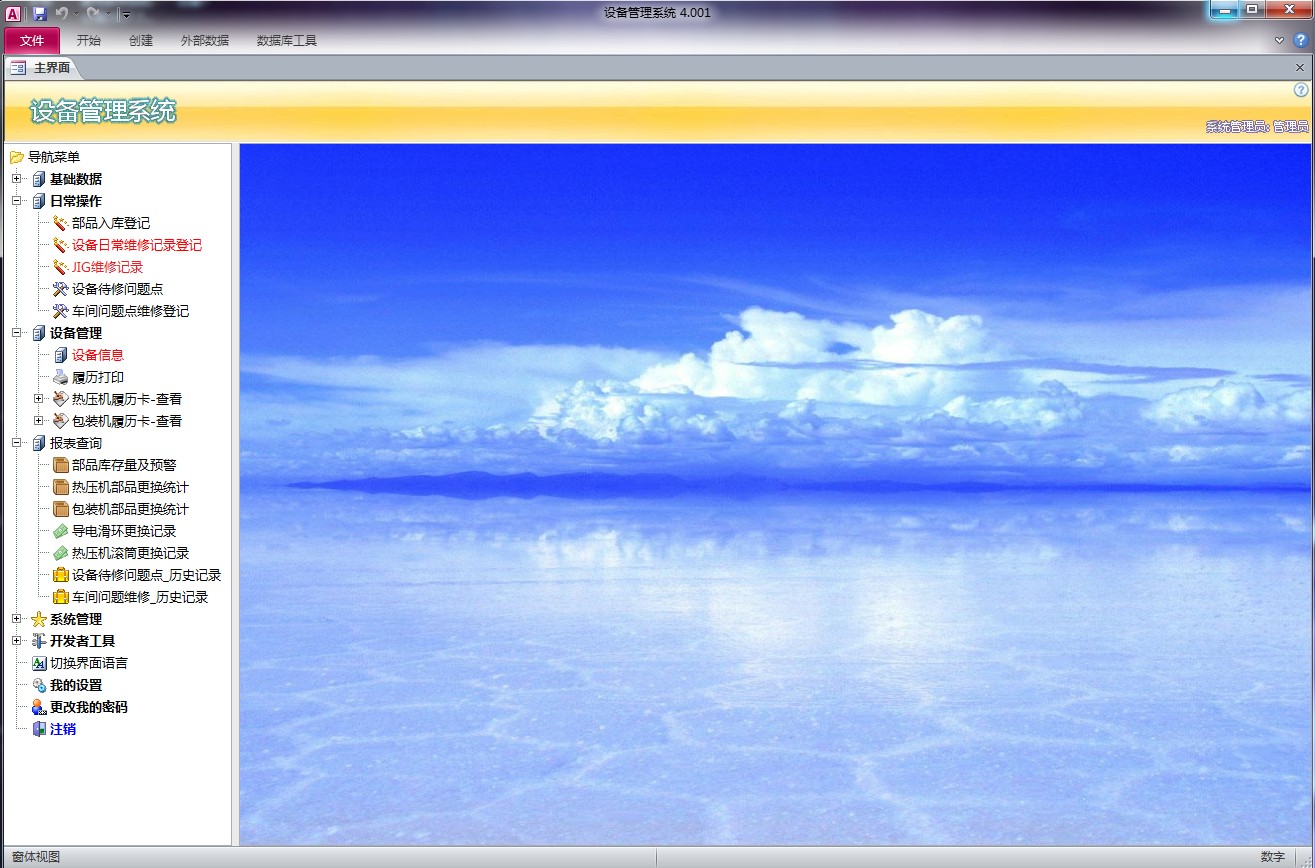Click the Access application icon in title bar
Screen dimensions: 1315x868
pyautogui.click(x=14, y=13)
